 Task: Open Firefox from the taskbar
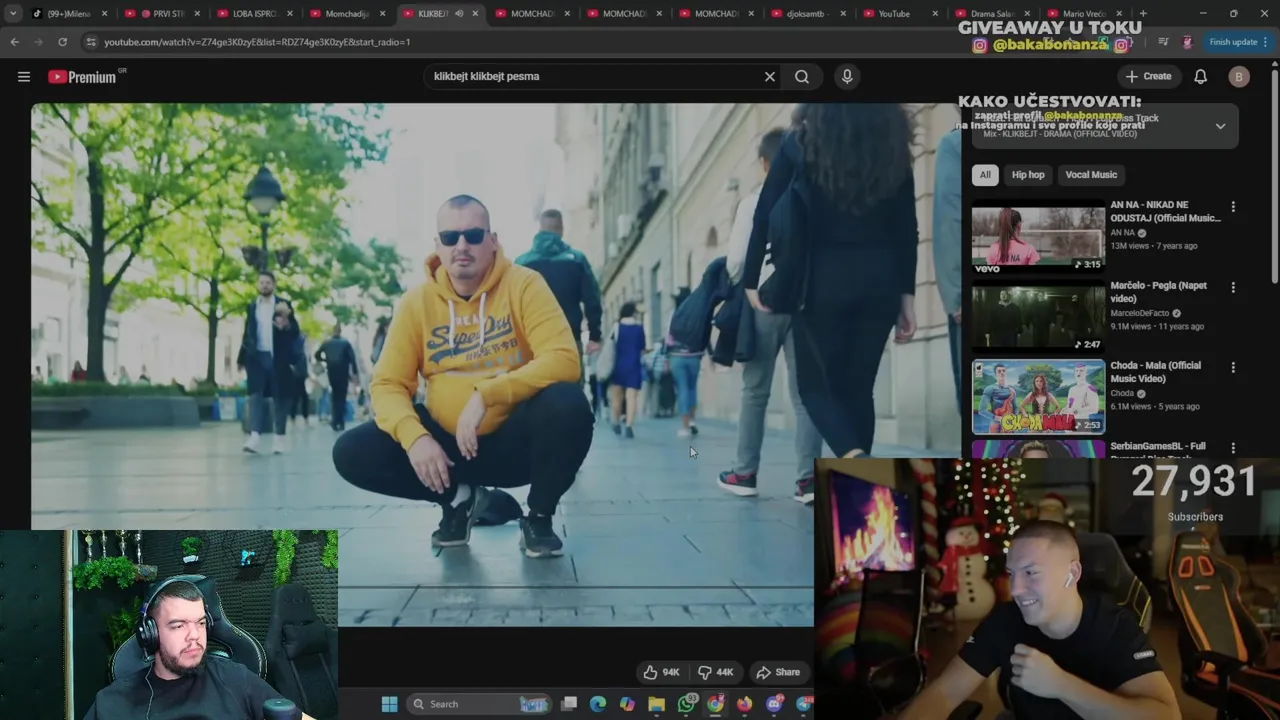coord(744,704)
